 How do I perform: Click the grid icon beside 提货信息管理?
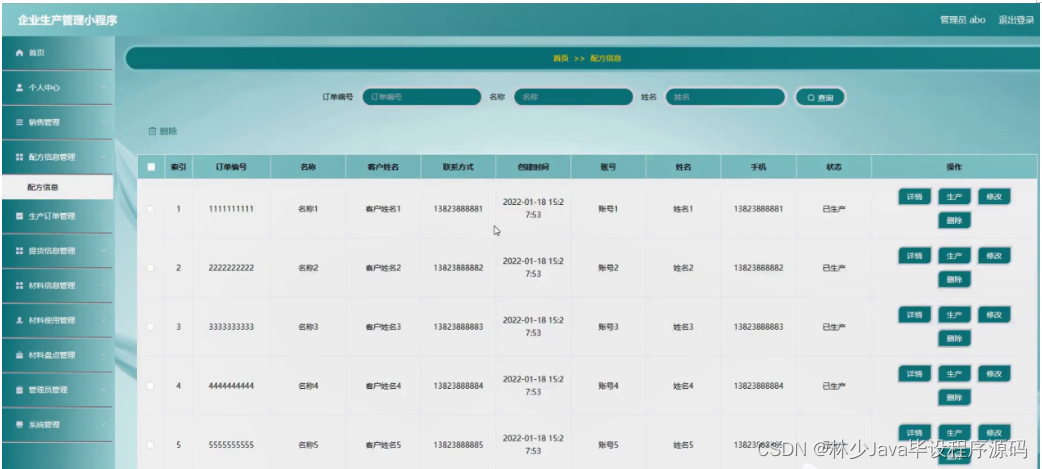pos(19,251)
